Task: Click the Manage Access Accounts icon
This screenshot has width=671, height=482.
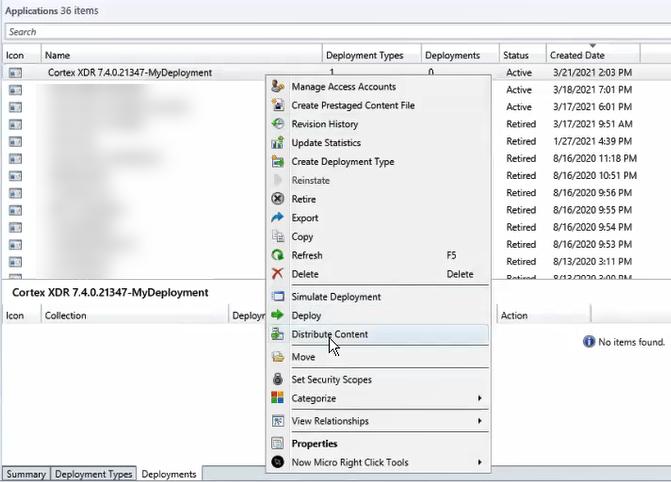Action: click(x=277, y=86)
